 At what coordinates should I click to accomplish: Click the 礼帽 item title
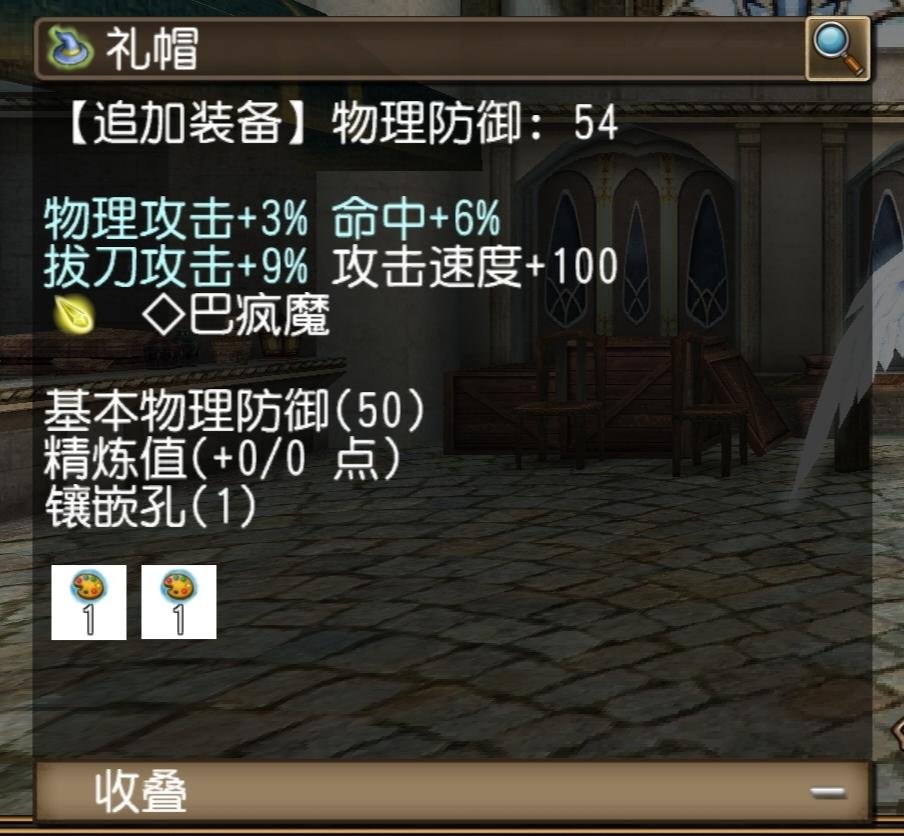click(x=152, y=50)
